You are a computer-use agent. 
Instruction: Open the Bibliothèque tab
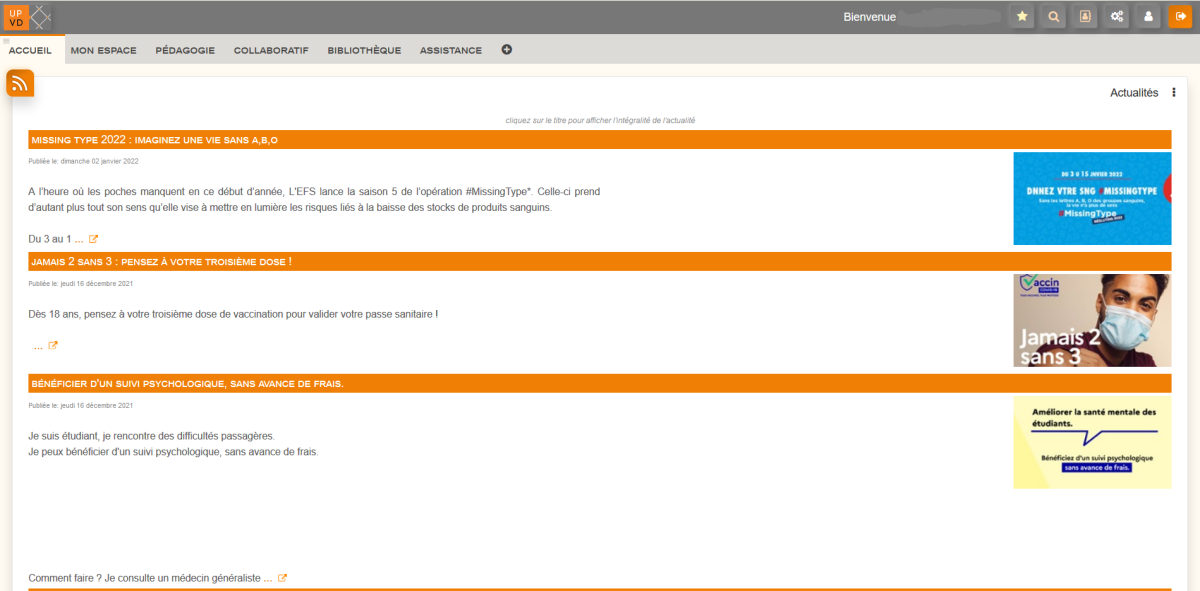coord(364,50)
